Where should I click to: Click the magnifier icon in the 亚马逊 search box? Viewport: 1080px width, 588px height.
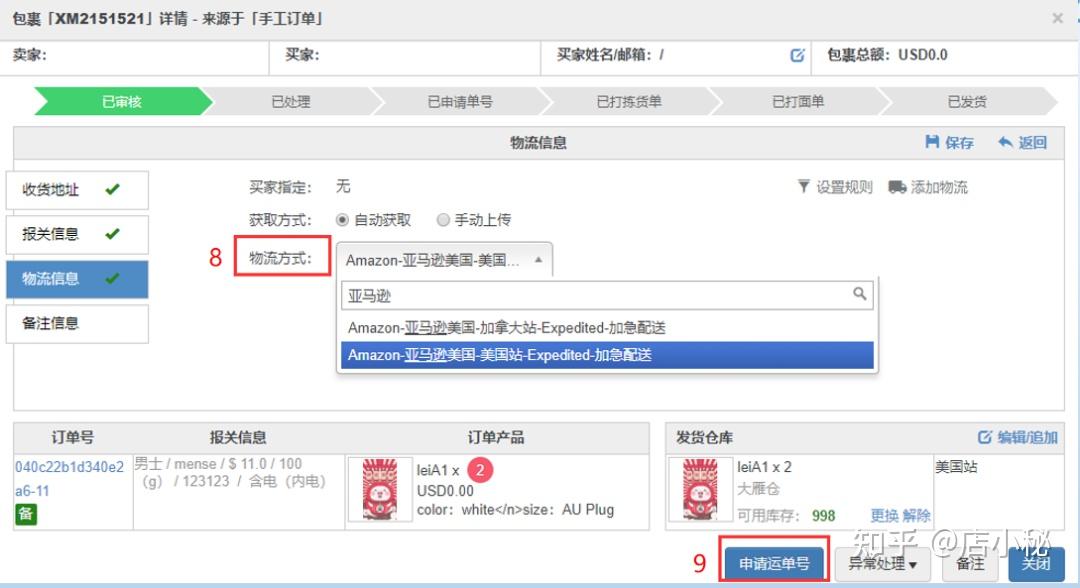[859, 294]
